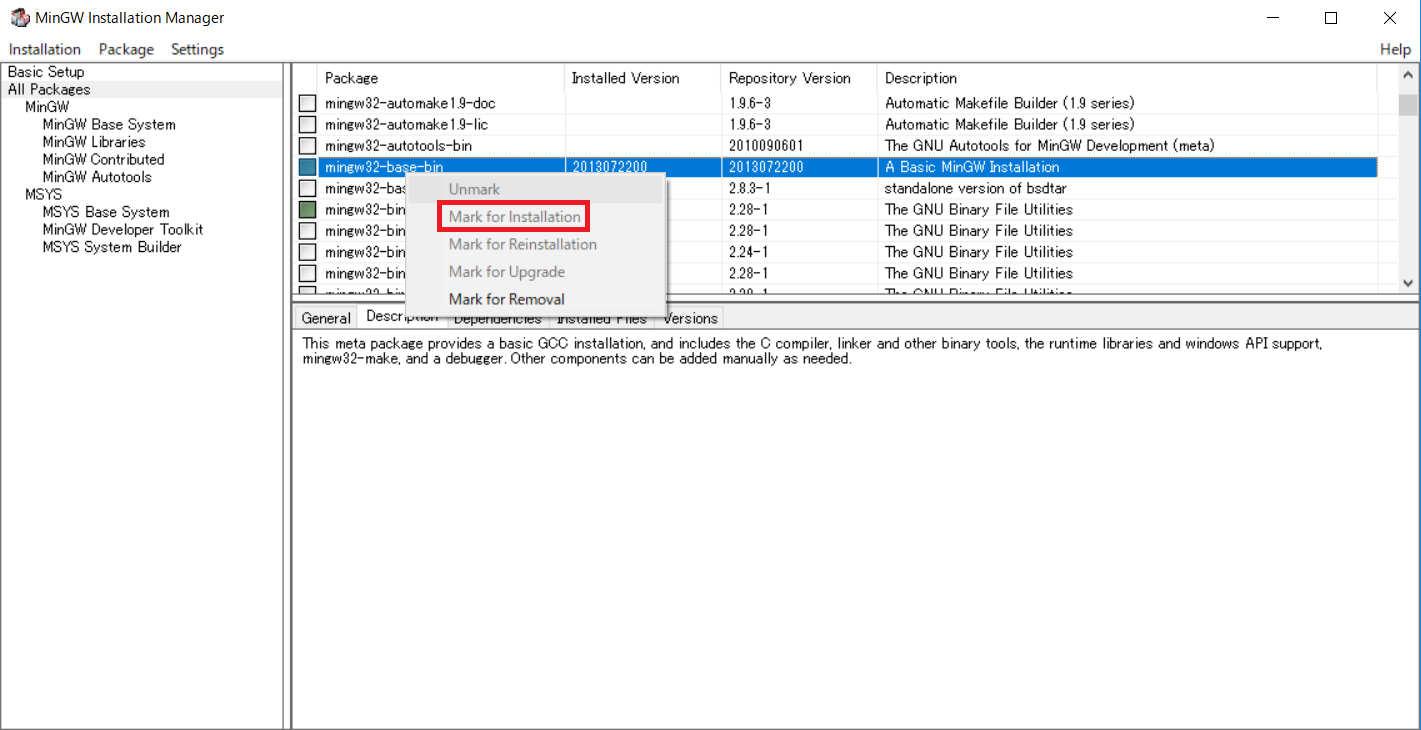The width and height of the screenshot is (1421, 730).
Task: Switch to the General tab
Action: tap(326, 318)
